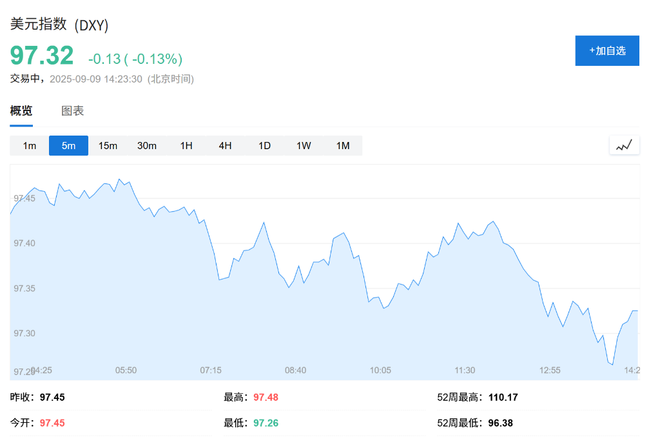Click the current price 97.32

(42, 56)
